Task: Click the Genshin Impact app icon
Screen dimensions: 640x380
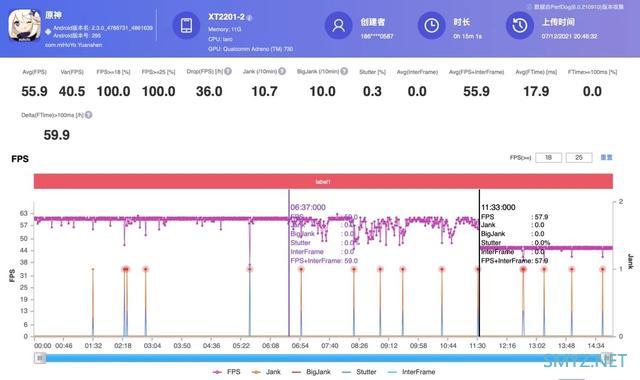Action: coord(24,26)
